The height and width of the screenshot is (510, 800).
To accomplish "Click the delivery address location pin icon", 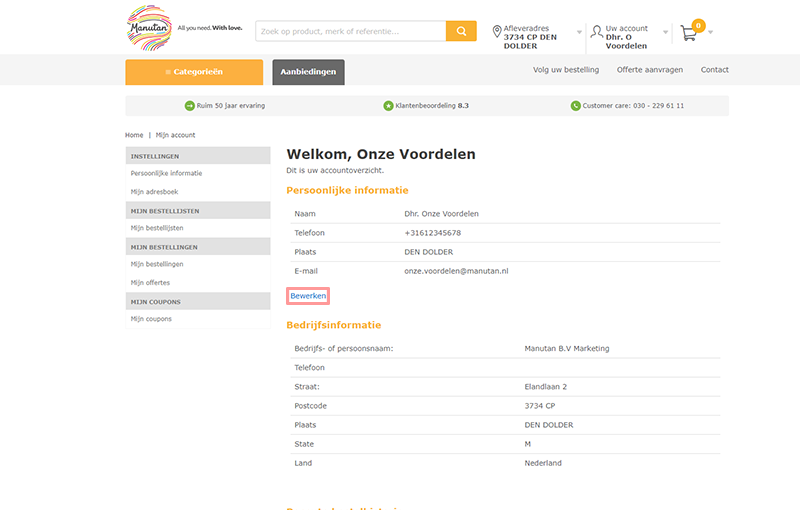I will pyautogui.click(x=497, y=33).
